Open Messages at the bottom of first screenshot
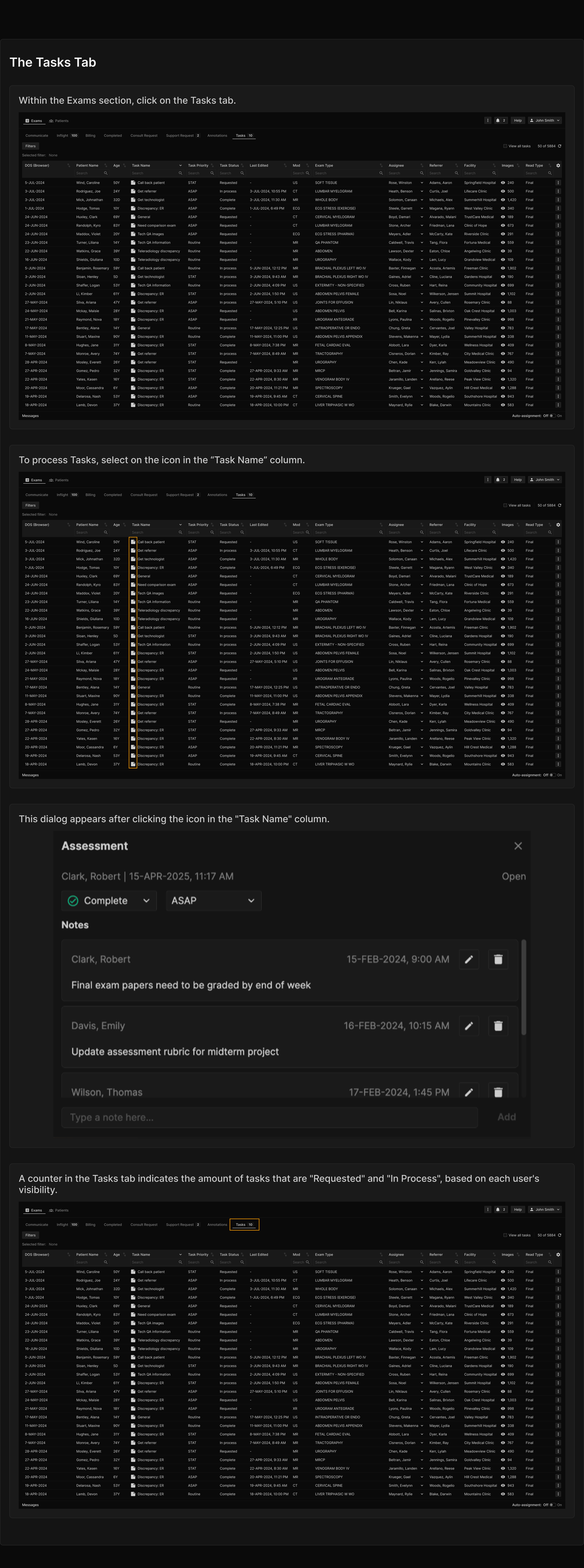Screen dimensions: 584x1568 point(30,416)
